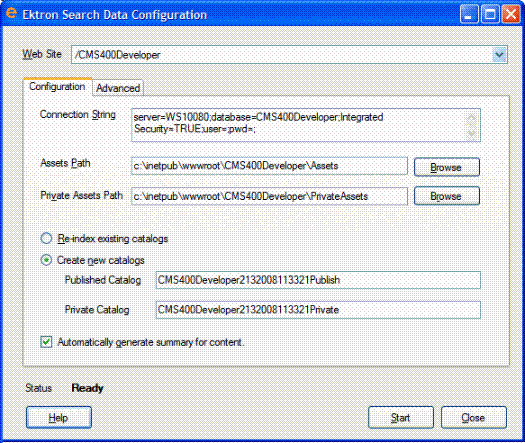Viewport: 525px width, 443px height.
Task: Close the dialog with the red X
Action: (x=511, y=14)
